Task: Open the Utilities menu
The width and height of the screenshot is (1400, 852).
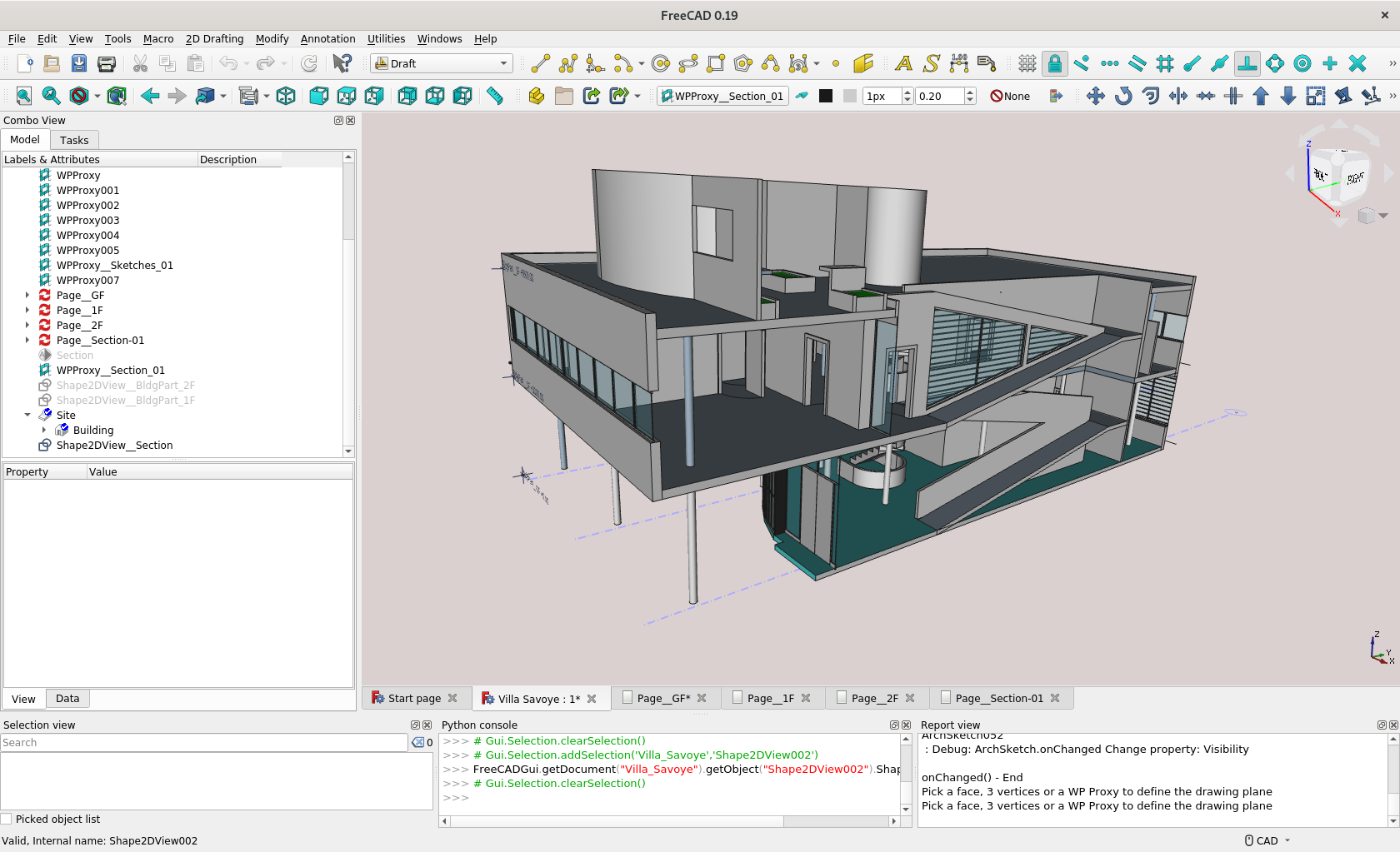Action: click(386, 38)
